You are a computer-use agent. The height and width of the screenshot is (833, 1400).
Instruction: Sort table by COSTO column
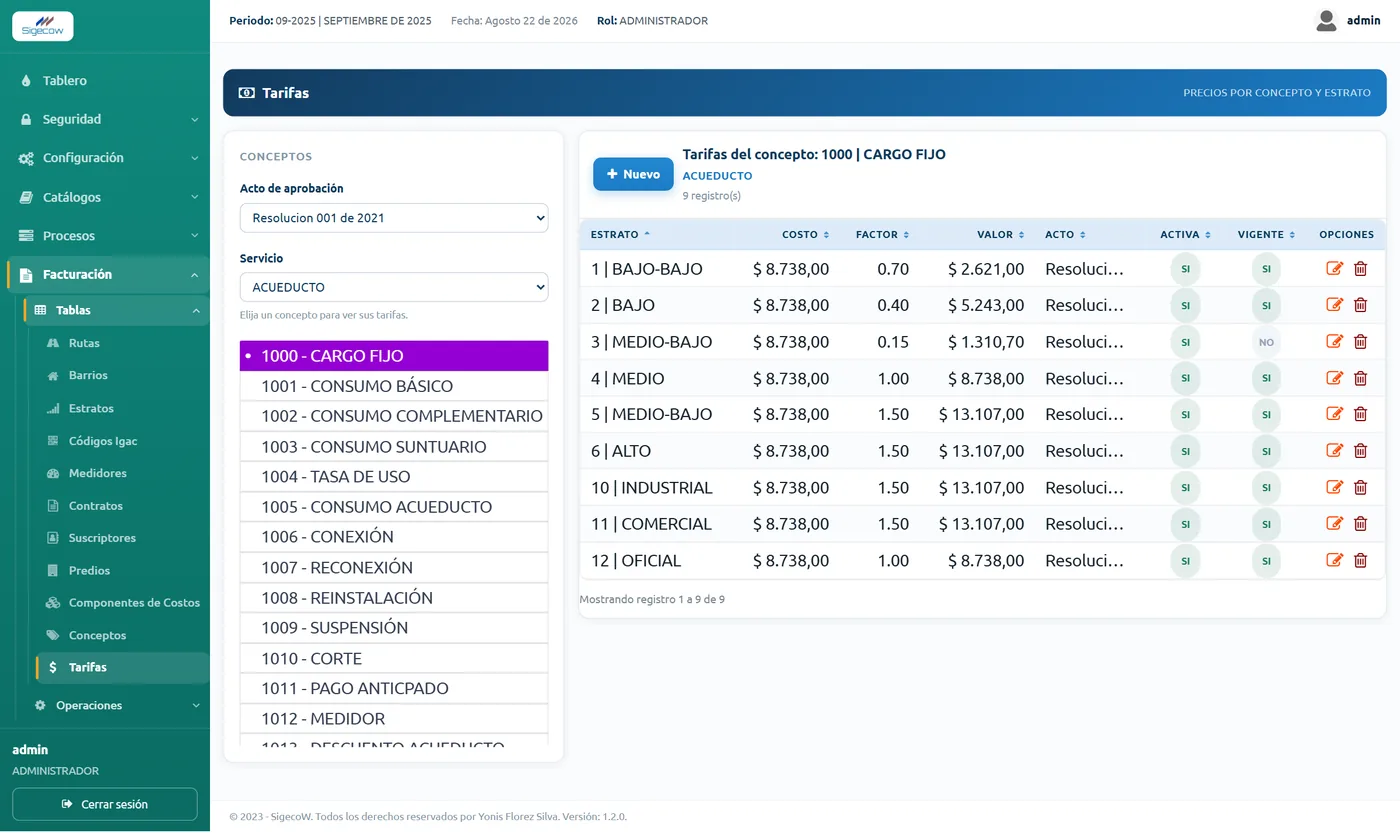coord(805,234)
